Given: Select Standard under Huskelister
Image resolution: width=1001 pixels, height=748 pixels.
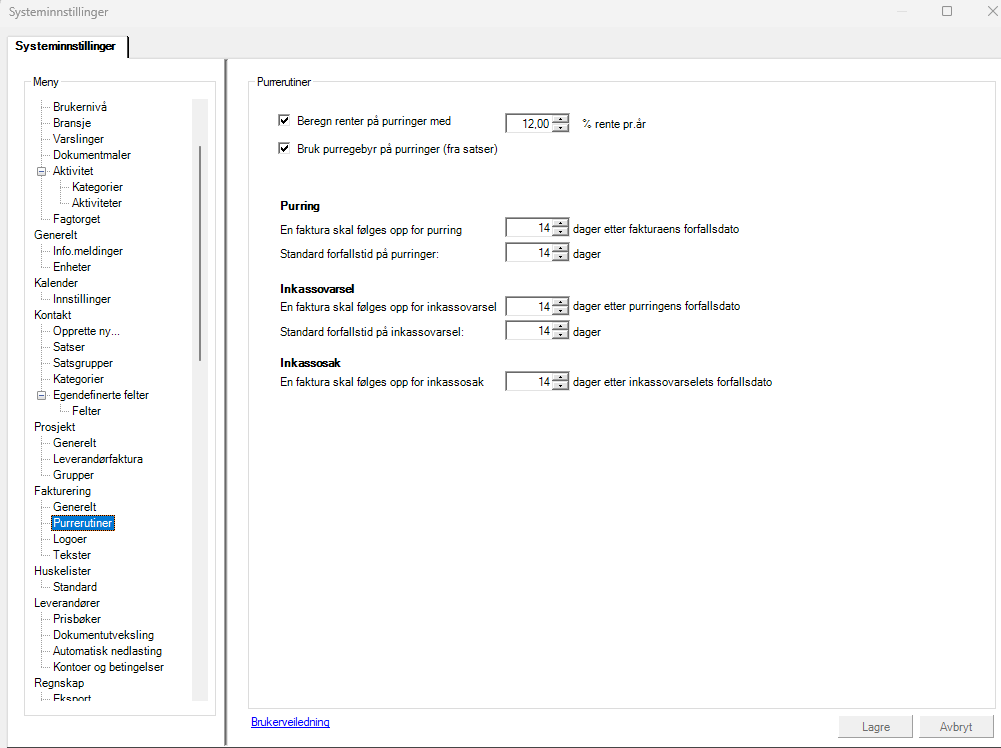Looking at the screenshot, I should pos(75,587).
